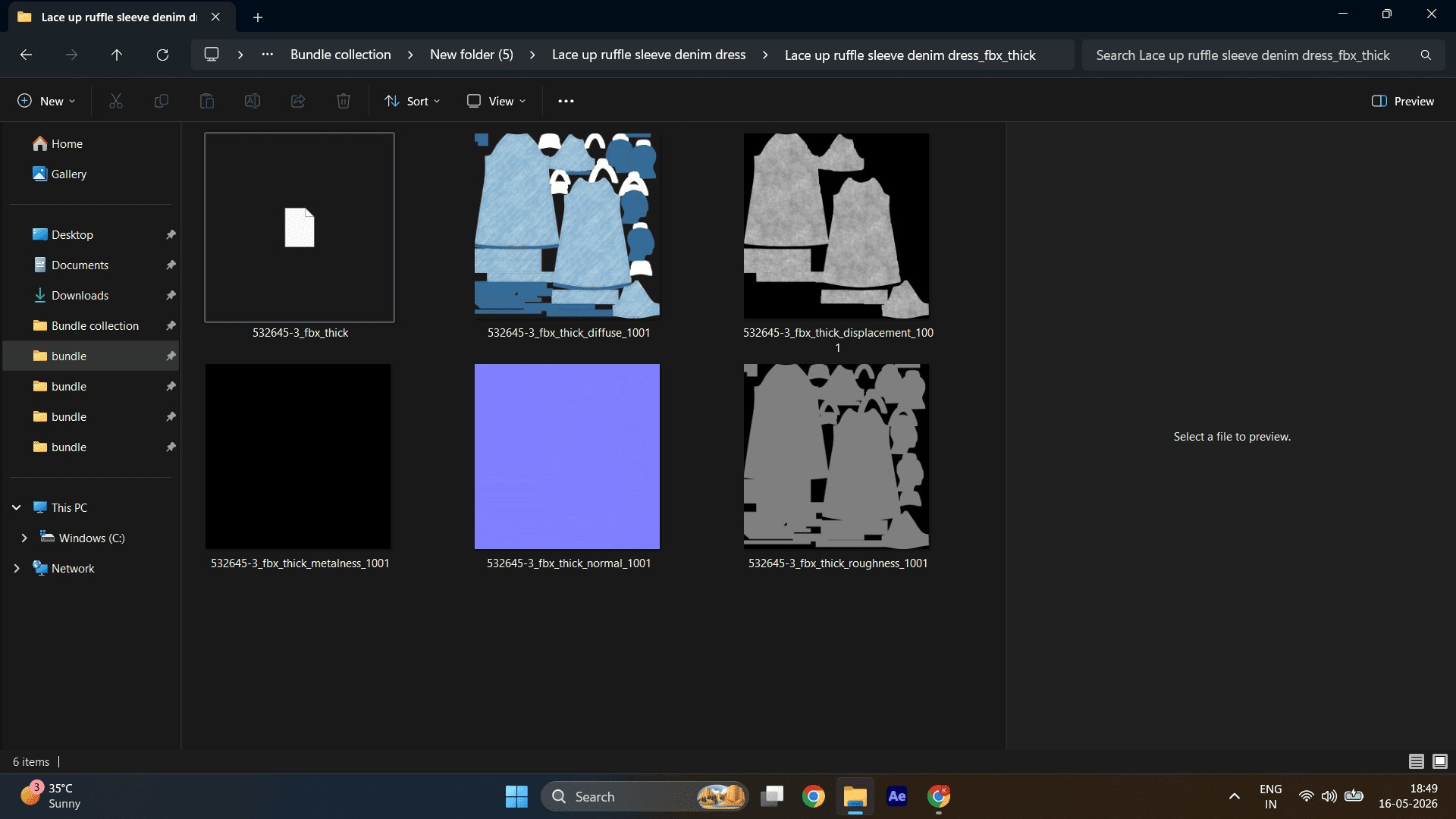Image resolution: width=1456 pixels, height=819 pixels.
Task: Click the Delete trash icon in toolbar
Action: [344, 101]
